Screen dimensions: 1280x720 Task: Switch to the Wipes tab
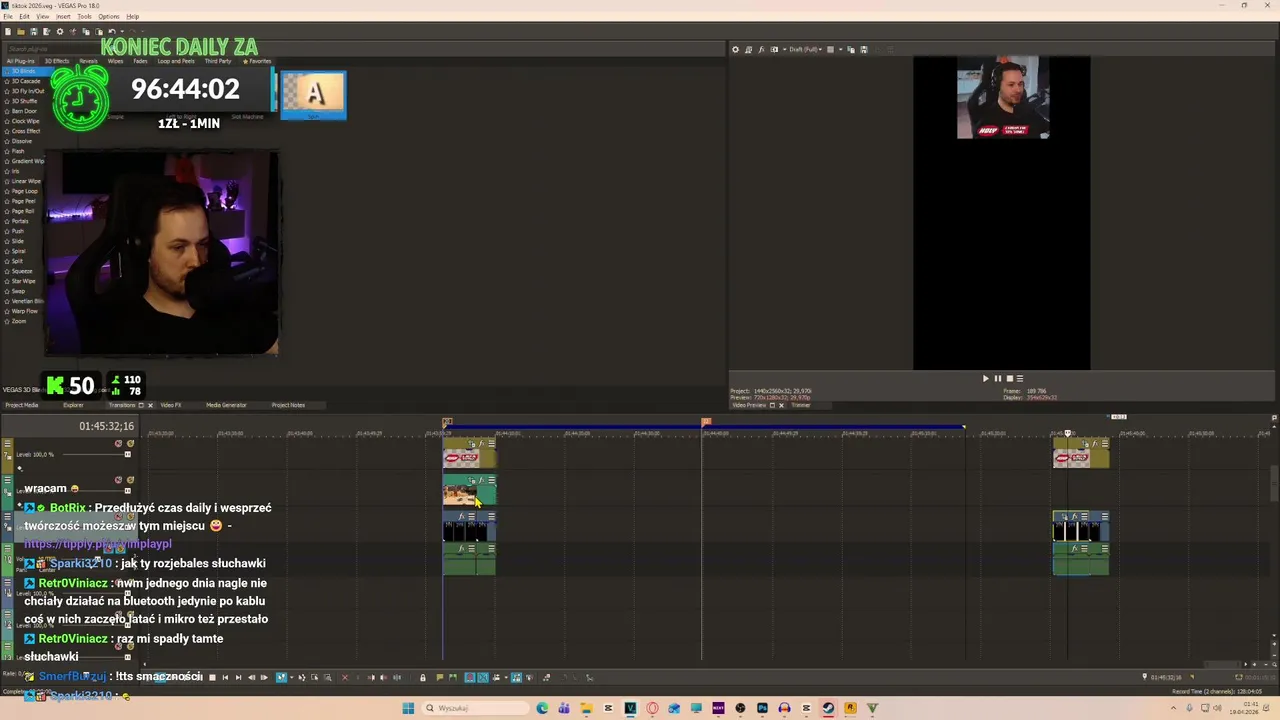115,61
